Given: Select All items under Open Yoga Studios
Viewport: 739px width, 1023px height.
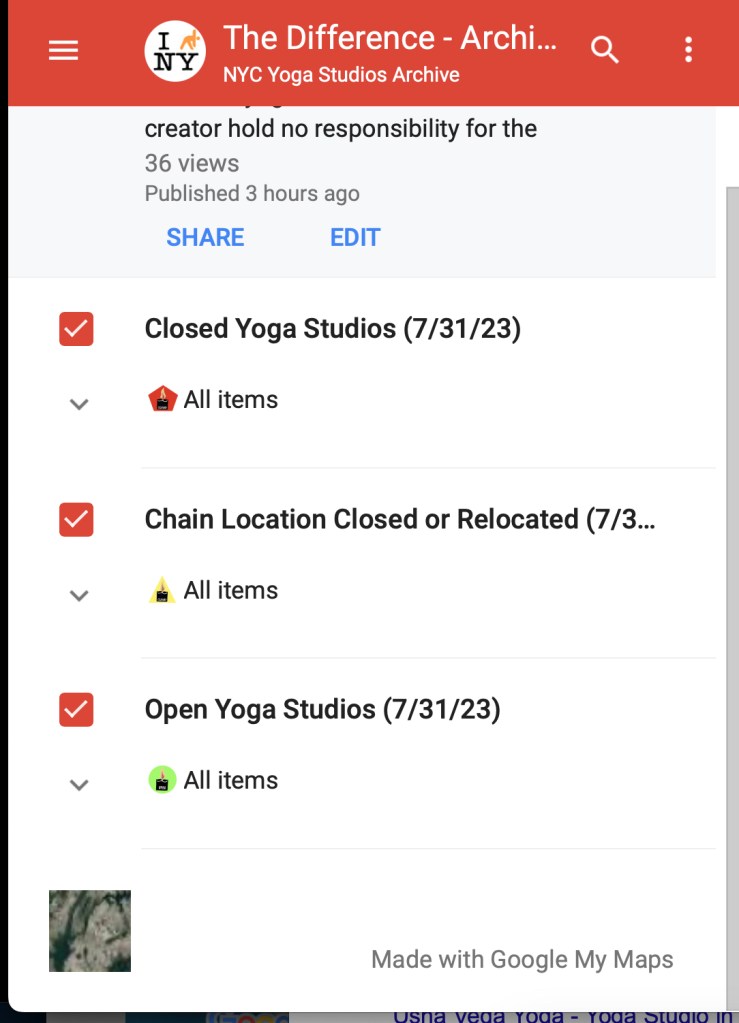Looking at the screenshot, I should pyautogui.click(x=230, y=780).
